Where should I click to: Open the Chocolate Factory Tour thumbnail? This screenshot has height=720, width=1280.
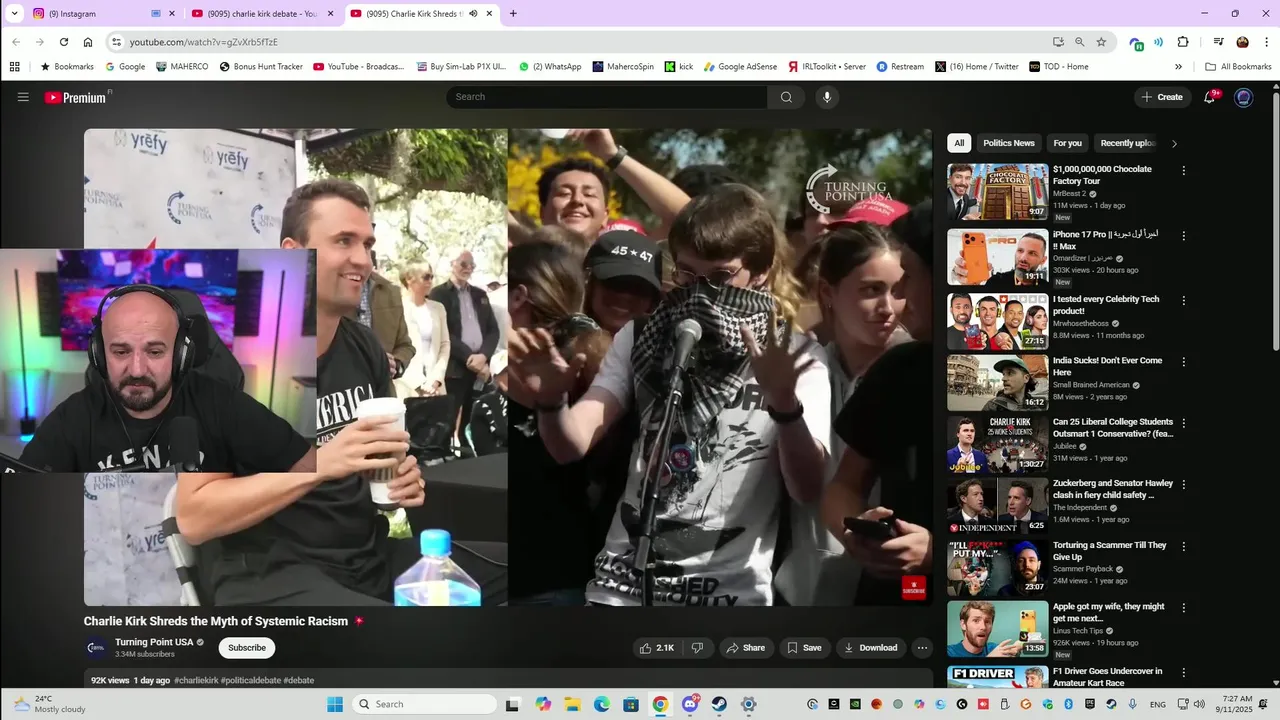coord(998,192)
